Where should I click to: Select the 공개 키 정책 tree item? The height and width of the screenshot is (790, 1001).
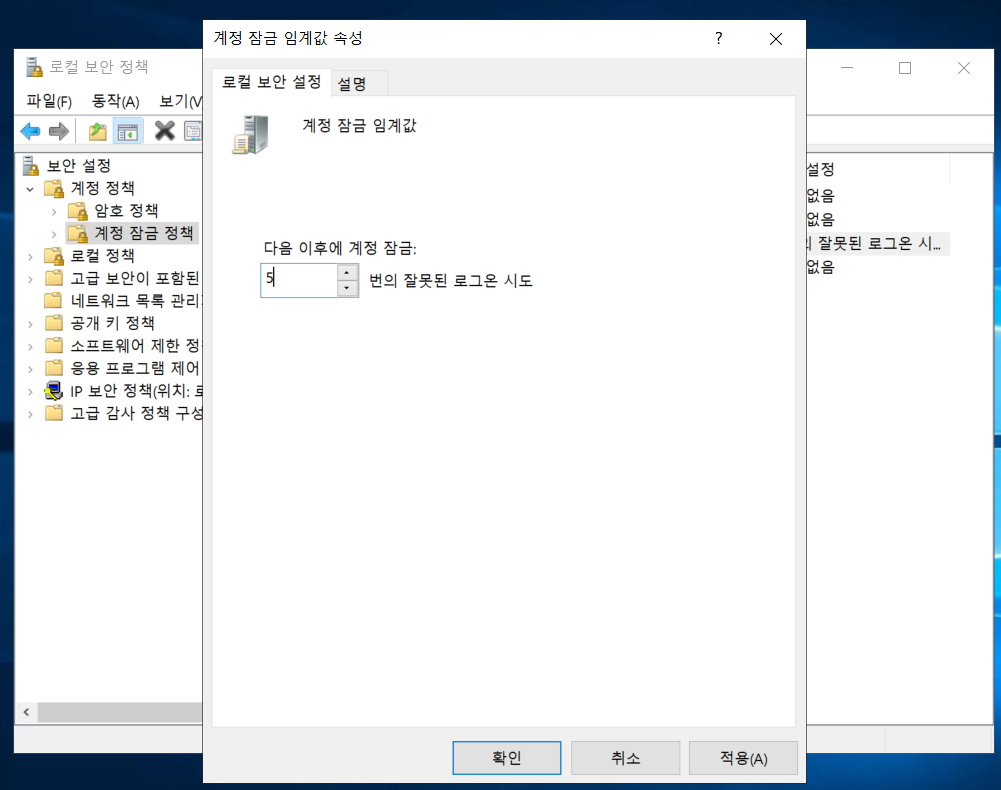[x=112, y=323]
